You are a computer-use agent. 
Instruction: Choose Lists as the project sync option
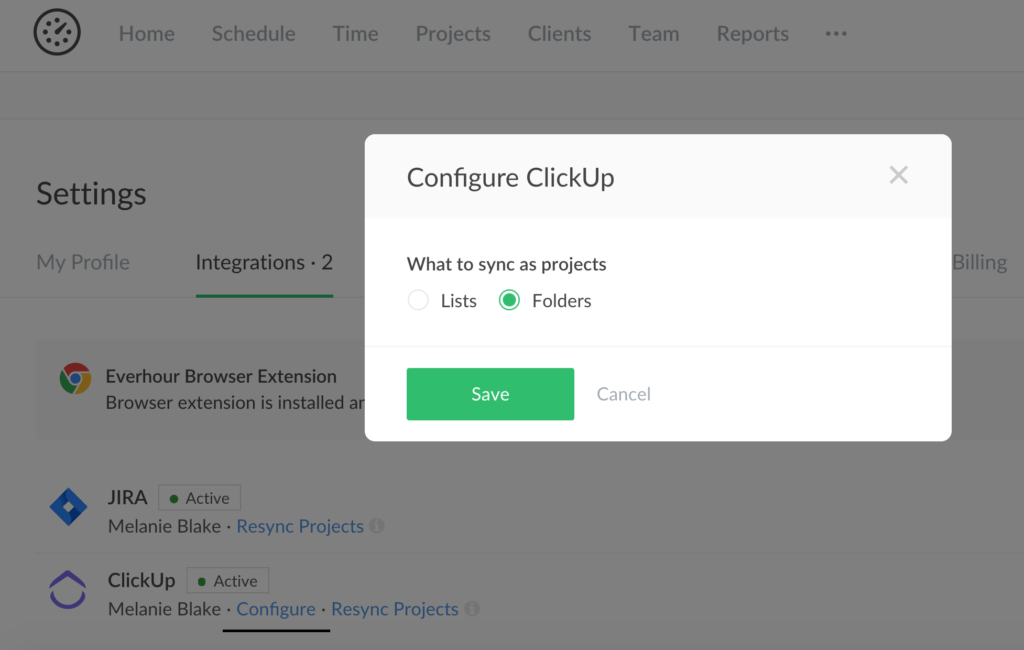[x=417, y=300]
